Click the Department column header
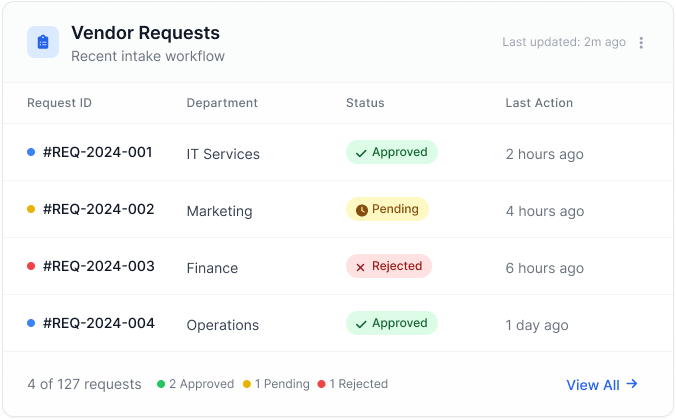This screenshot has width=676, height=420. 222,103
